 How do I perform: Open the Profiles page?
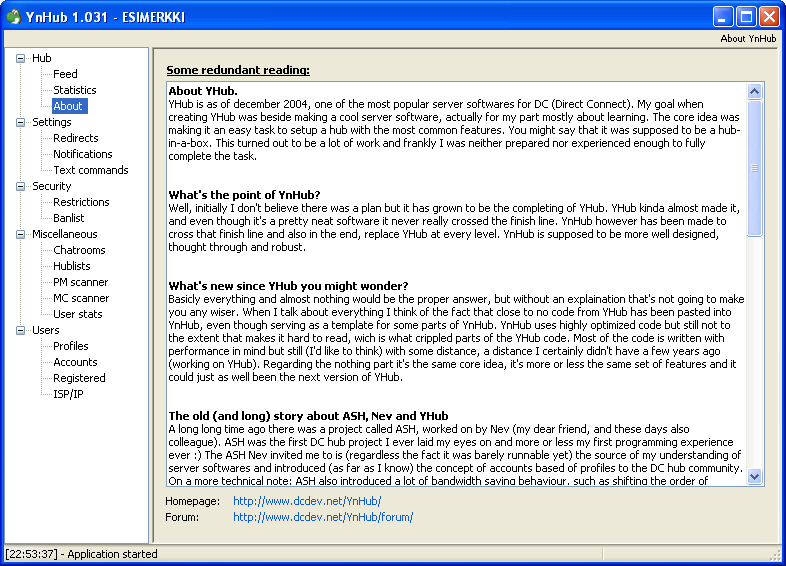point(71,346)
